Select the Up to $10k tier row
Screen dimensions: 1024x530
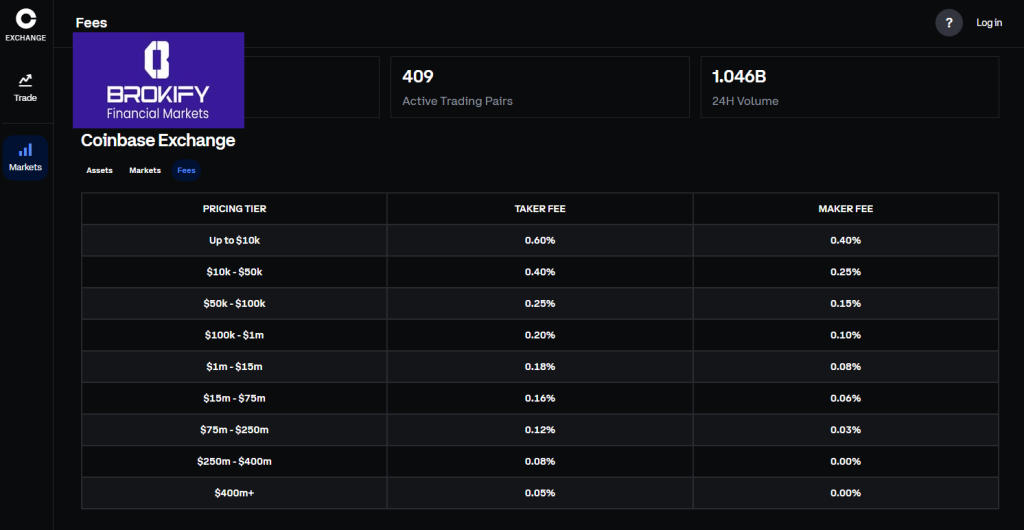tap(234, 240)
